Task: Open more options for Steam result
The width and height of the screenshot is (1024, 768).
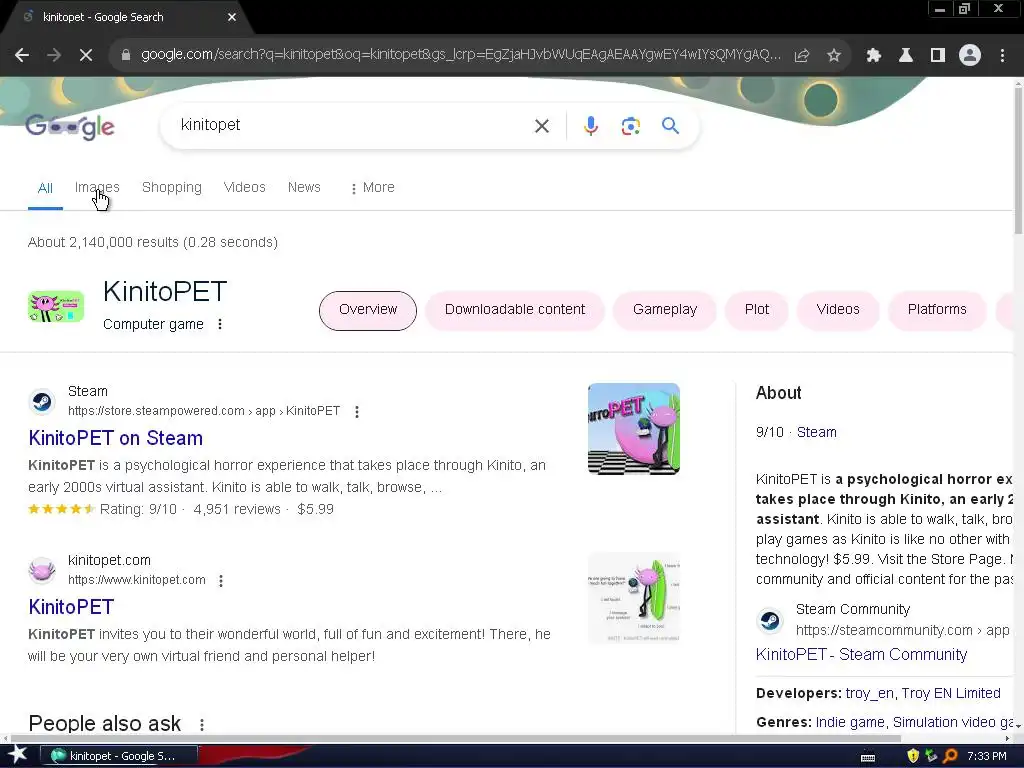Action: [357, 411]
